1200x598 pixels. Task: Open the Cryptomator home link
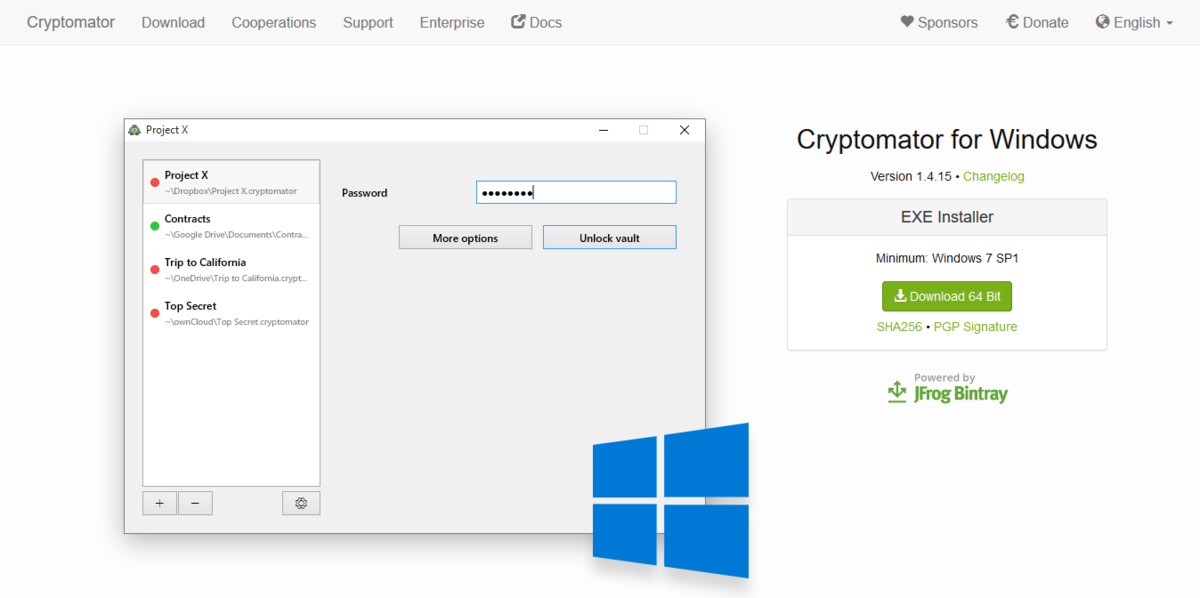click(71, 22)
